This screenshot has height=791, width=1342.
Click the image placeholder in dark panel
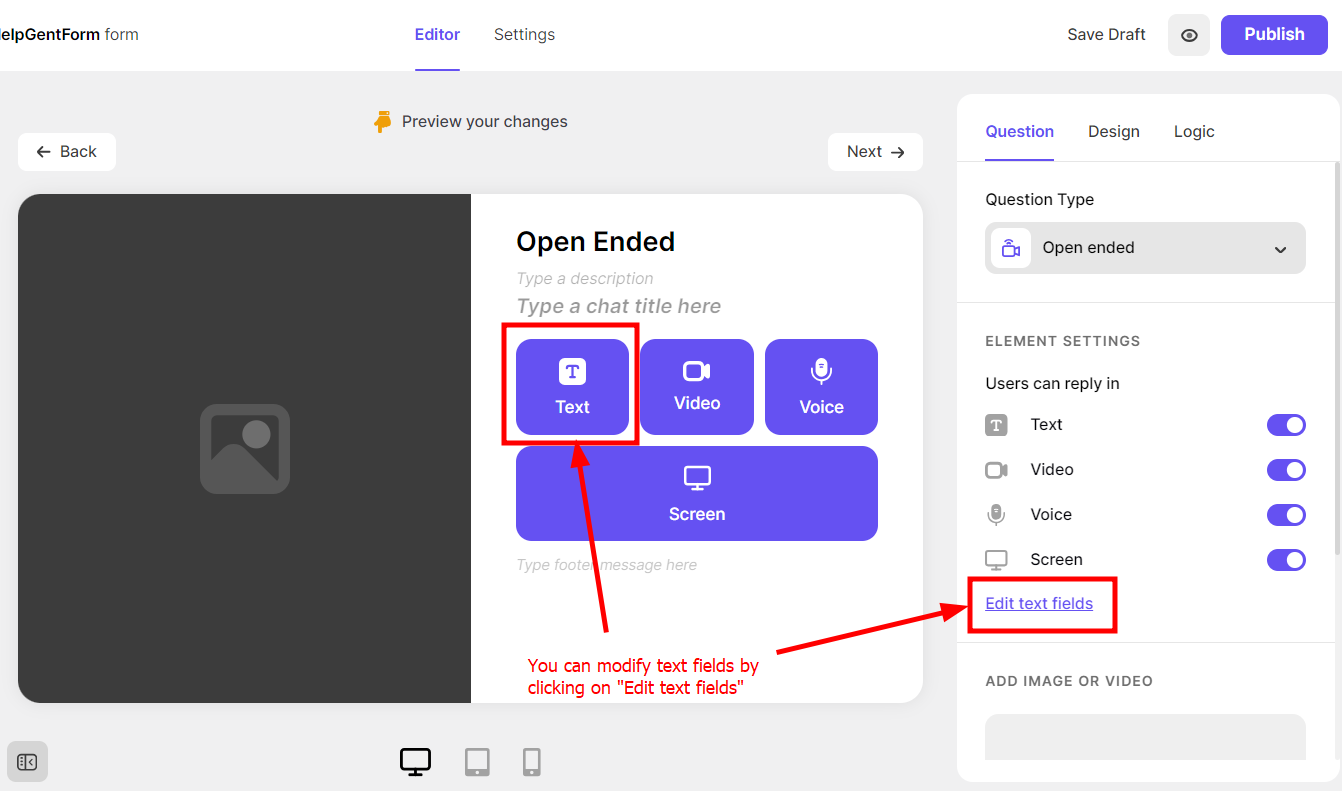(245, 449)
